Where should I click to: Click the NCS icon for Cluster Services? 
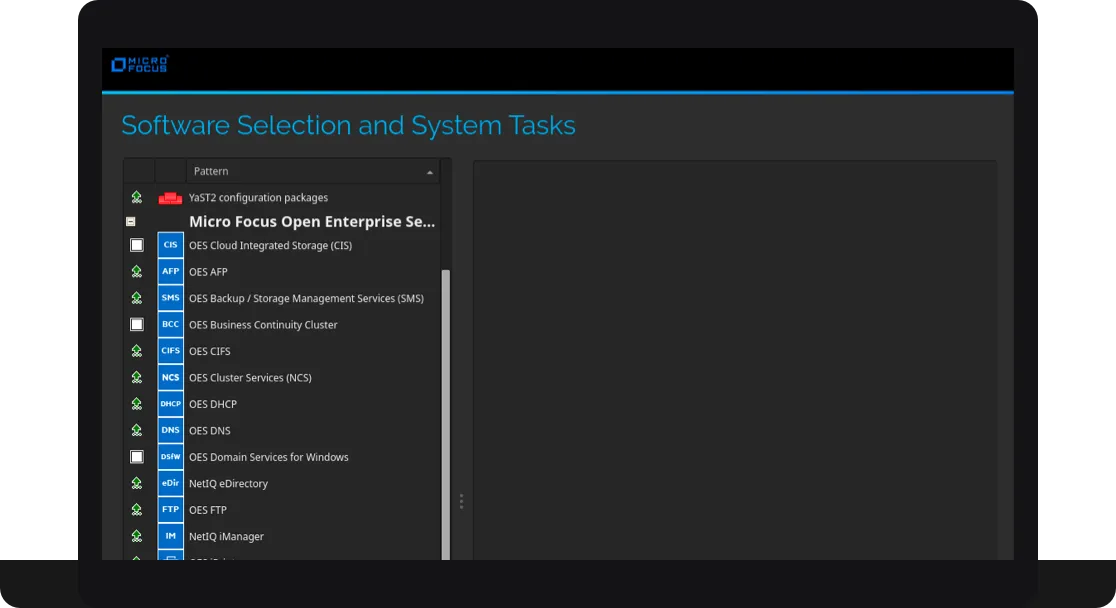tap(170, 377)
